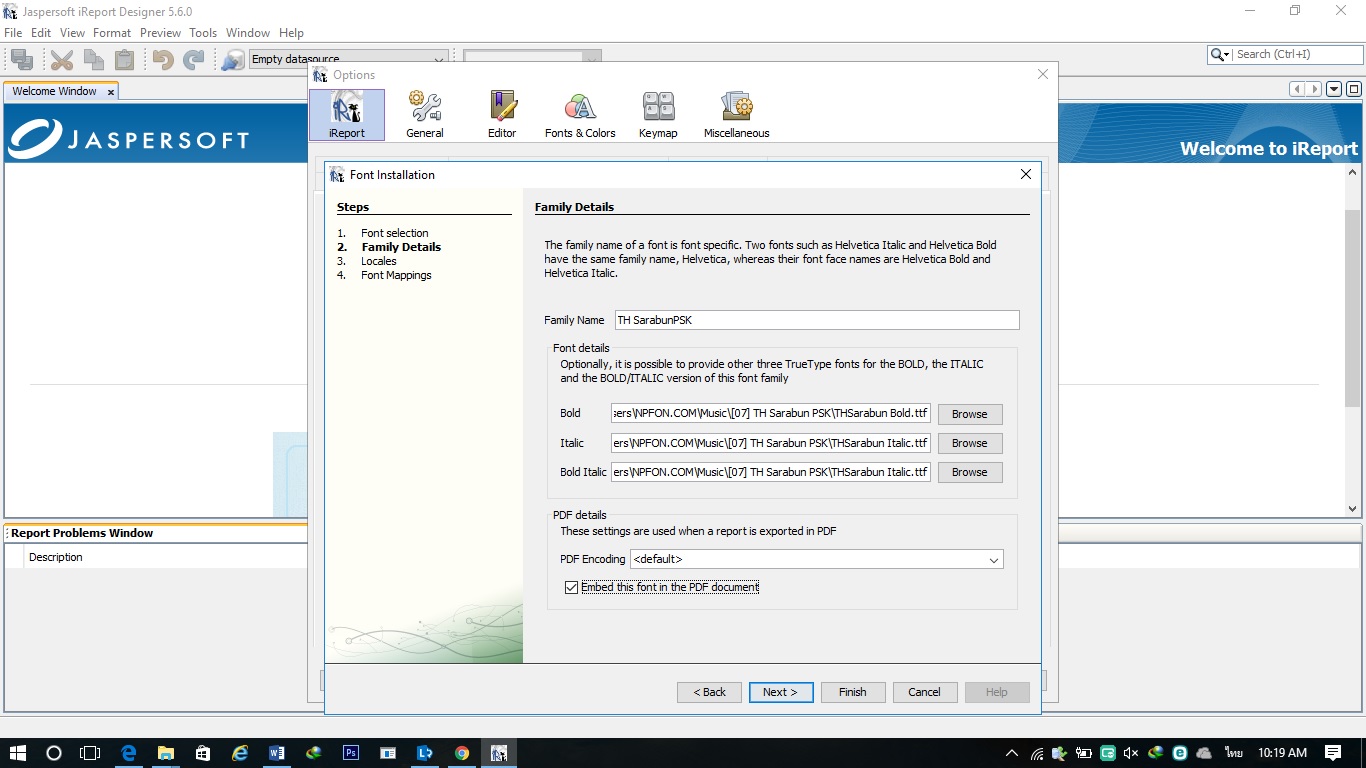Open the Window menu

click(x=248, y=33)
